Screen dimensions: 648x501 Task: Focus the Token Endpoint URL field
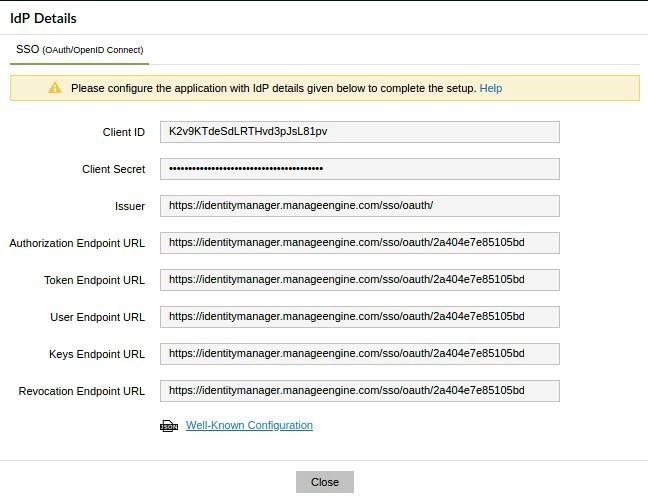[359, 280]
